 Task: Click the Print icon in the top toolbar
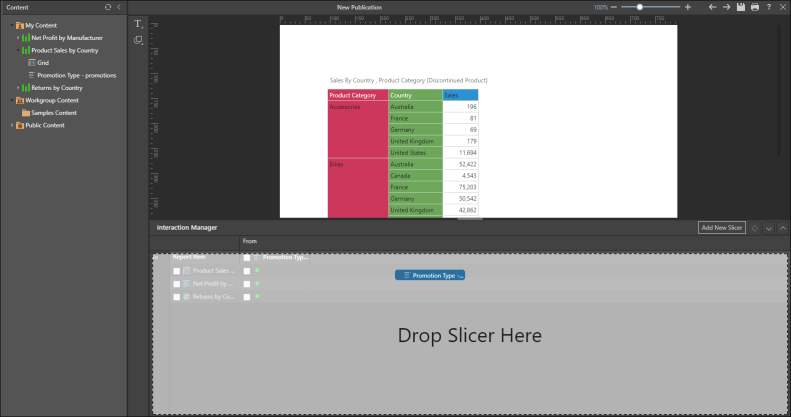tap(754, 7)
